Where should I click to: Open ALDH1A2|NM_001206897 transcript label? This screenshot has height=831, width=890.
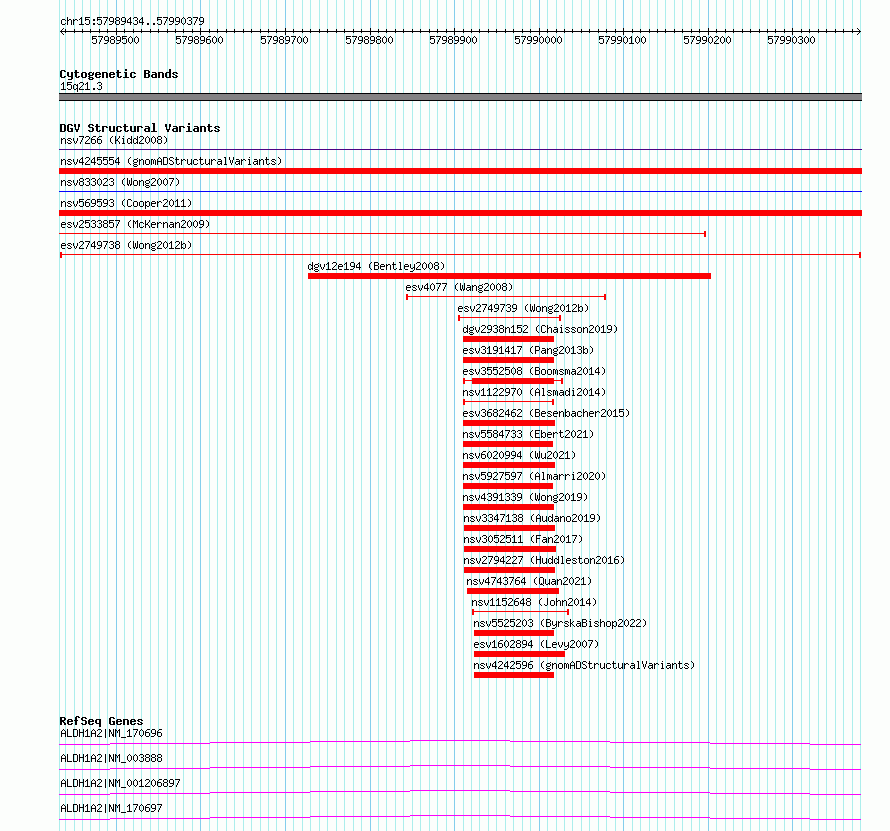[x=120, y=783]
